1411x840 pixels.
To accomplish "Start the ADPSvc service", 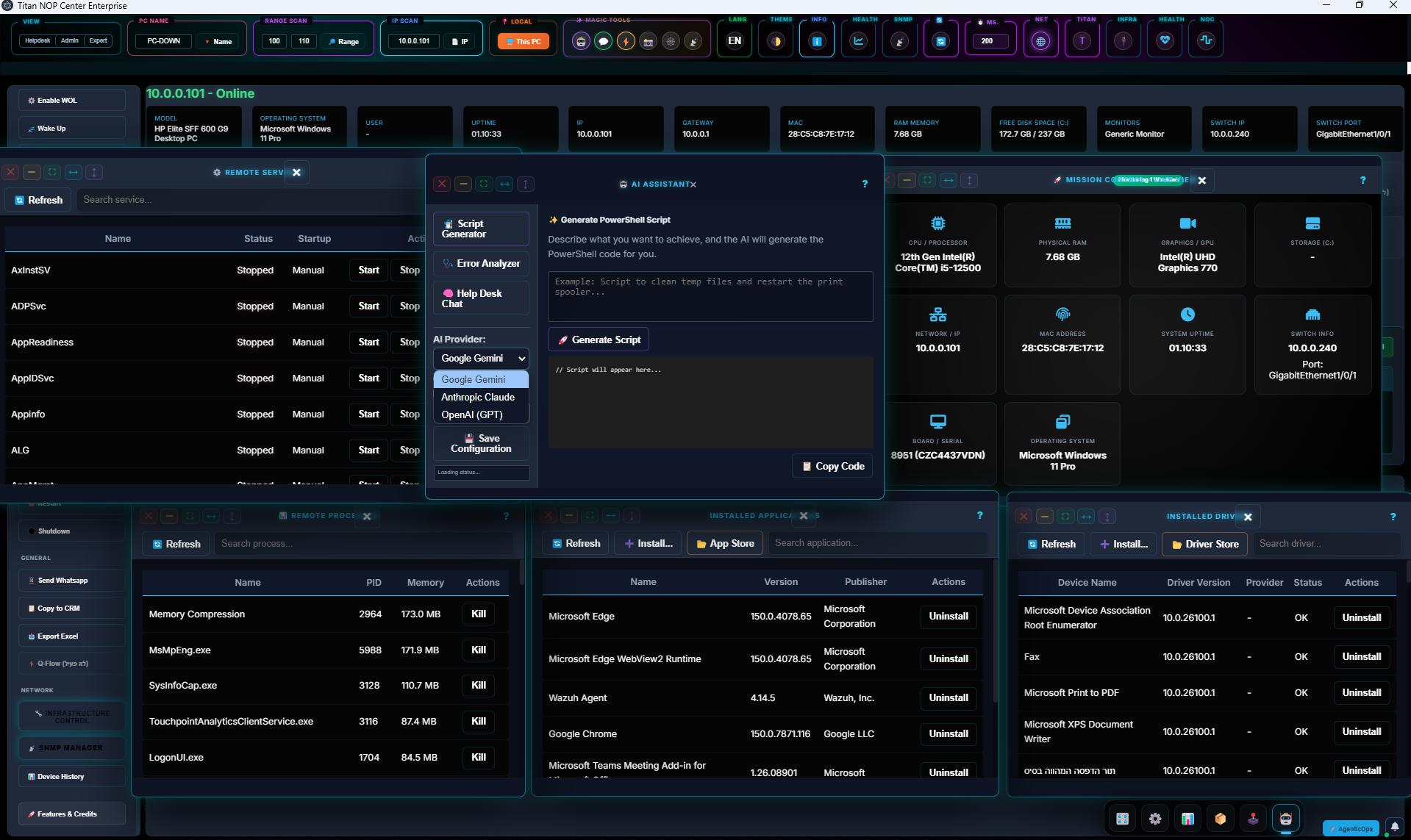I will point(368,306).
